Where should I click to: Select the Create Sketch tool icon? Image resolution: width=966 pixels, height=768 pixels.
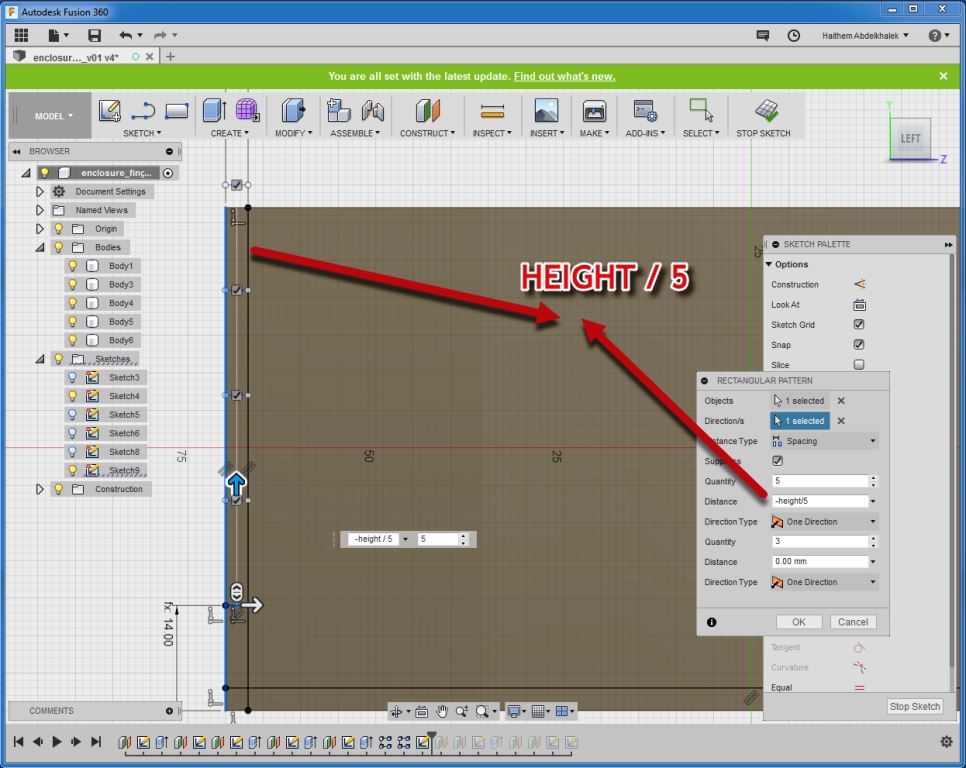click(110, 111)
